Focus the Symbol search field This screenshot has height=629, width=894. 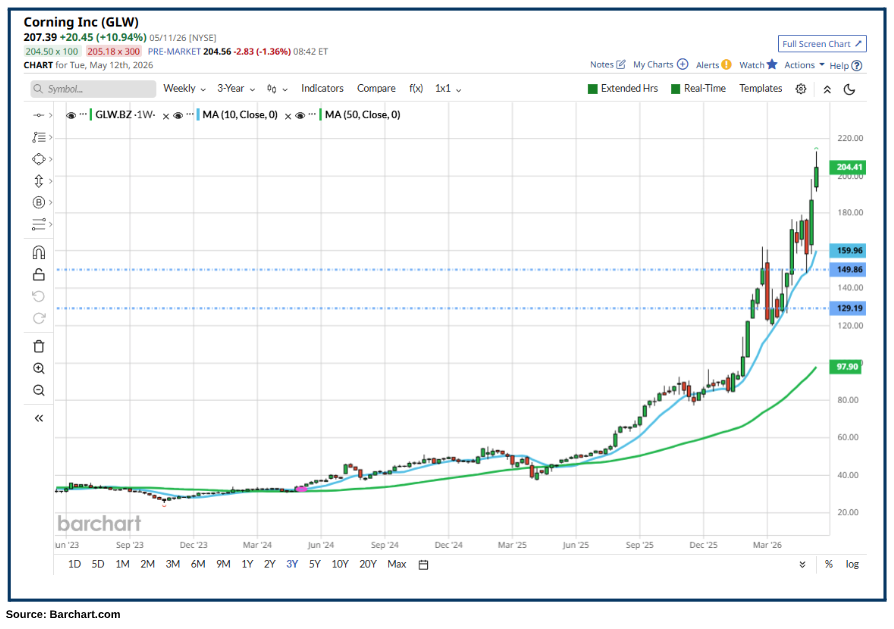[x=93, y=89]
